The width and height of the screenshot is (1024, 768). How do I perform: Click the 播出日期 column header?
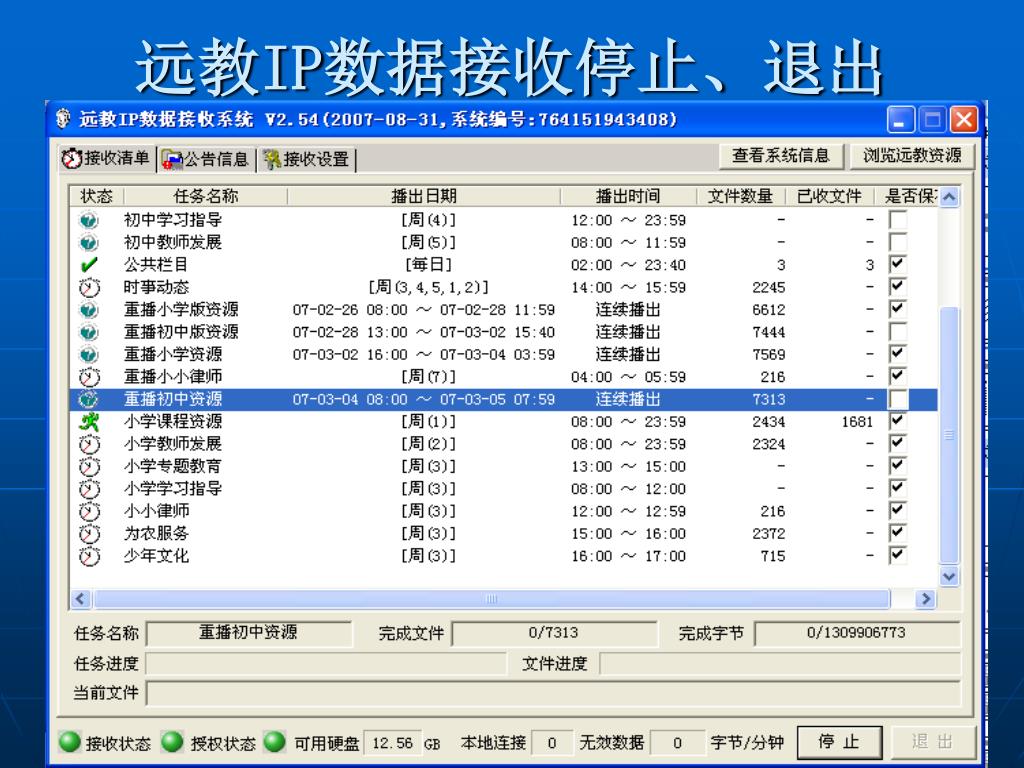pos(424,196)
